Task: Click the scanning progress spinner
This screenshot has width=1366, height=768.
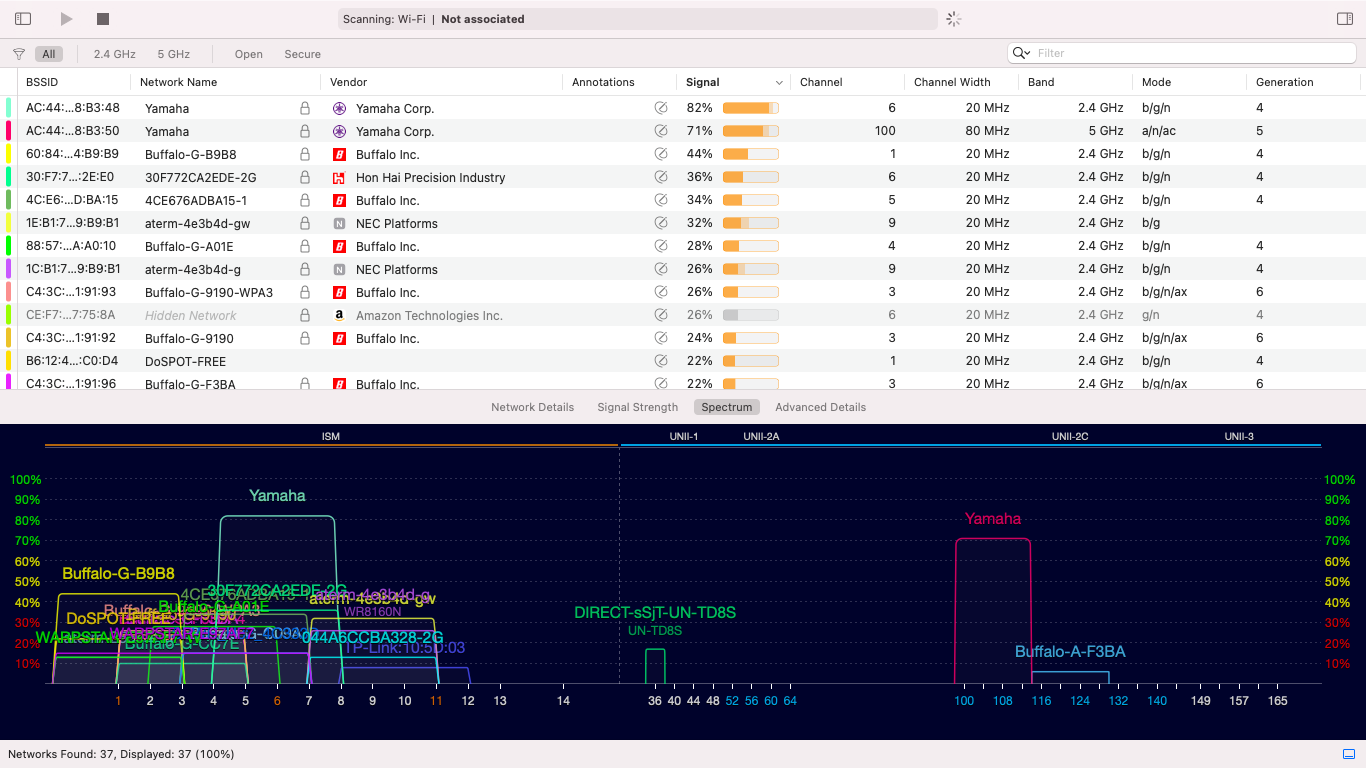Action: click(953, 19)
